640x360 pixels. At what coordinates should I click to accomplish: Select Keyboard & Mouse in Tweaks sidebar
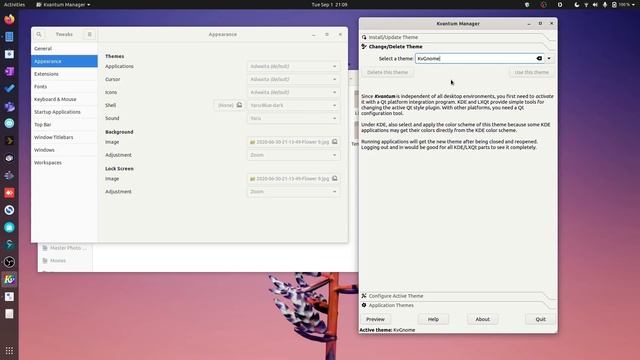64,99
